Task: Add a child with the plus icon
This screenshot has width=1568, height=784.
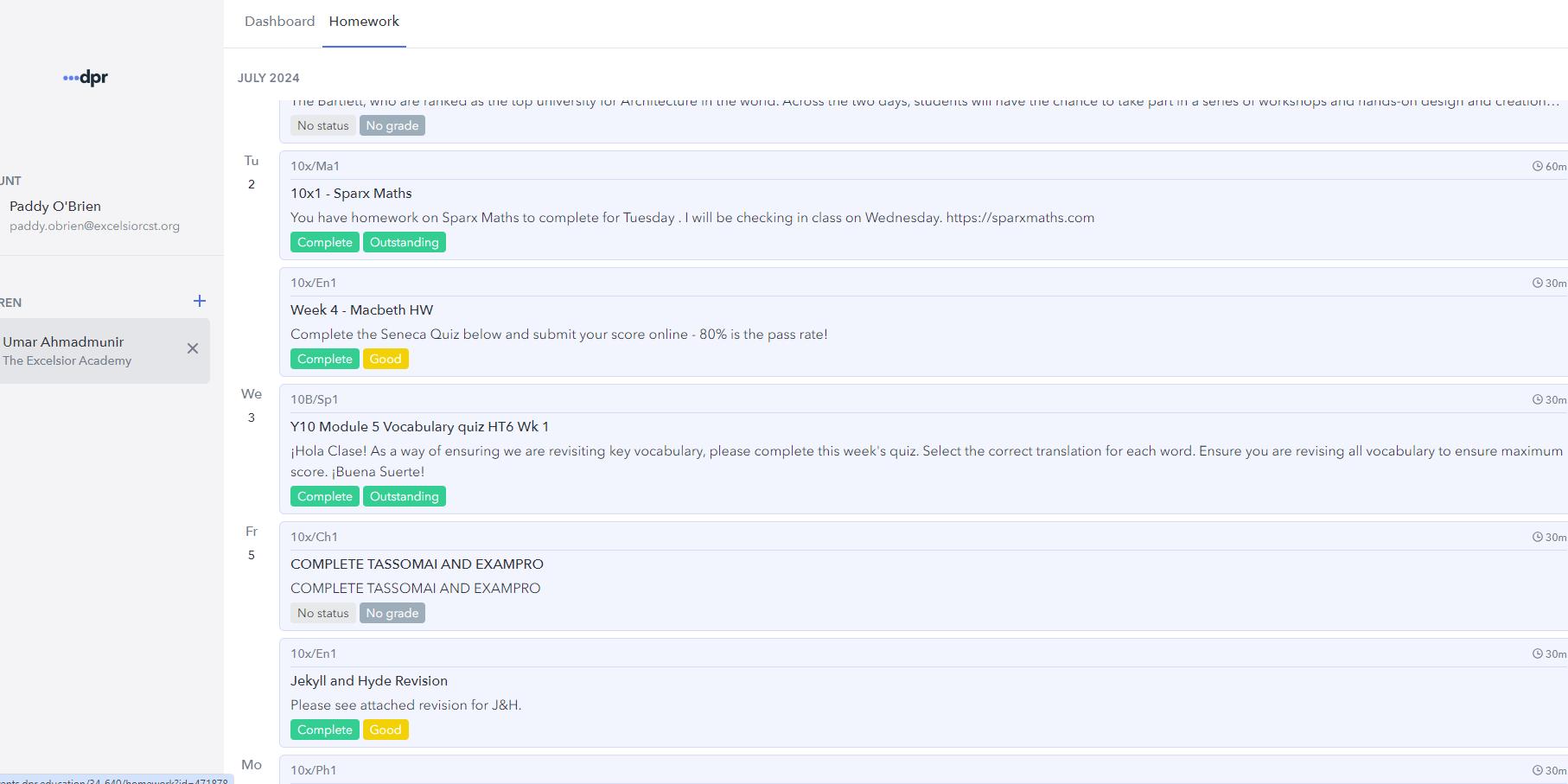Action: click(x=200, y=301)
